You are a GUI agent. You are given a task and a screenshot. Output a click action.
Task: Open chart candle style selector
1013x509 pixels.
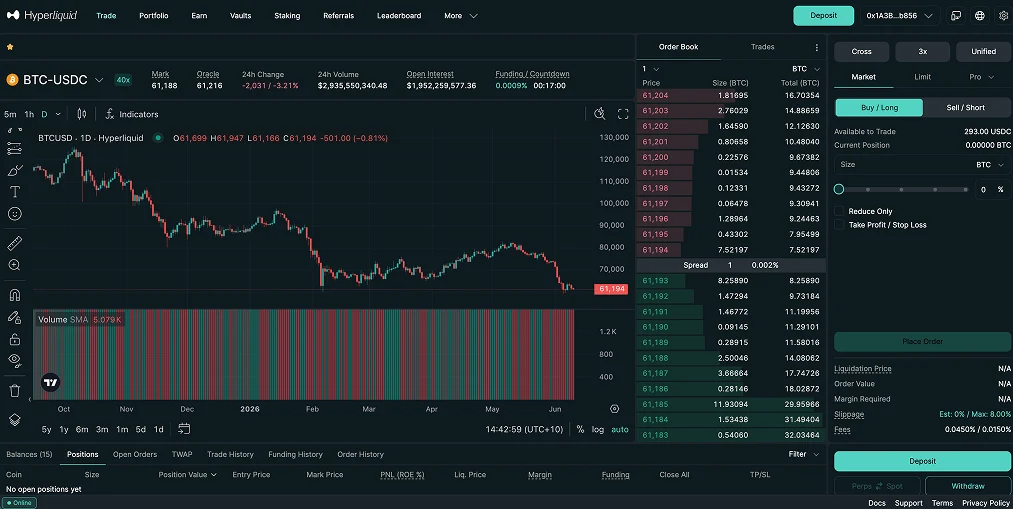tap(81, 114)
